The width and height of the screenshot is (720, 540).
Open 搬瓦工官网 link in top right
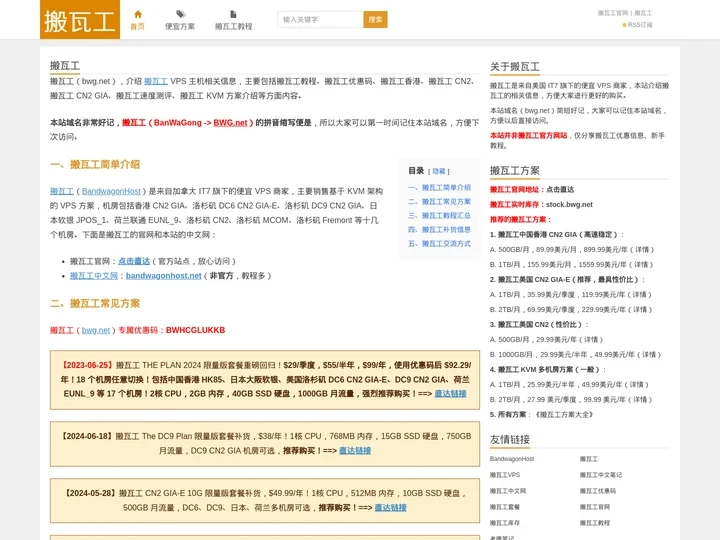tap(613, 13)
